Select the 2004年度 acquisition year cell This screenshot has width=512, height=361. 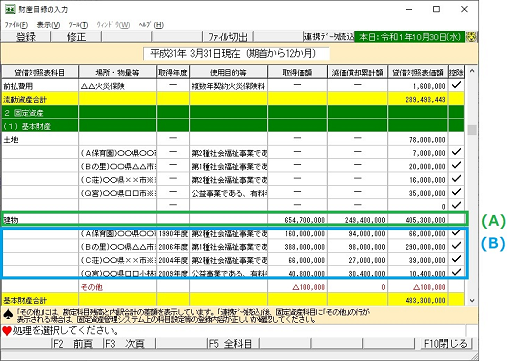pos(173,260)
